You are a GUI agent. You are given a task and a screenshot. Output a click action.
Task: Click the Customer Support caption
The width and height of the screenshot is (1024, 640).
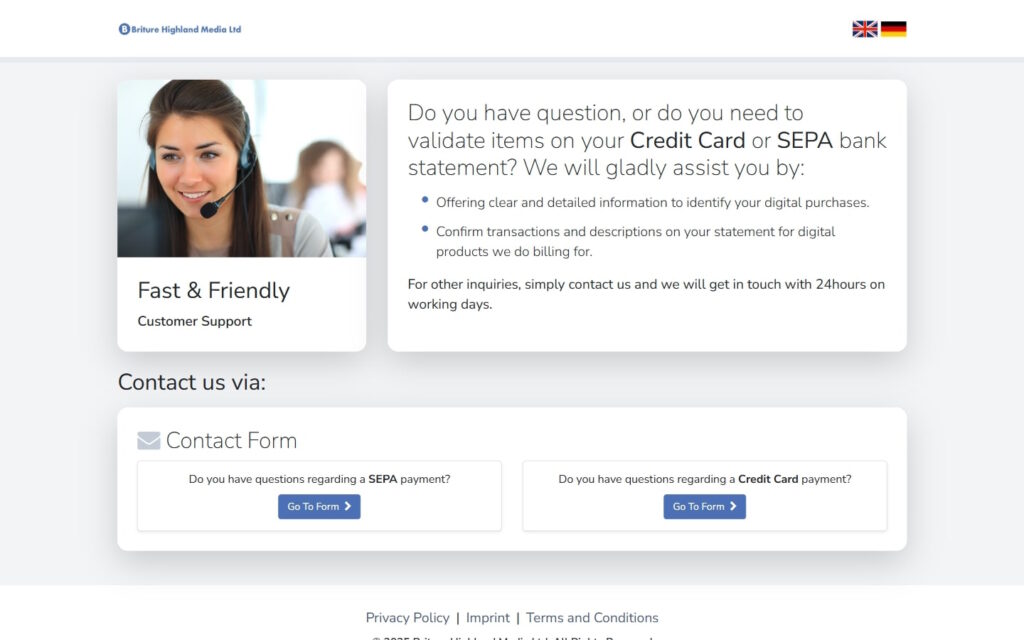pos(194,321)
